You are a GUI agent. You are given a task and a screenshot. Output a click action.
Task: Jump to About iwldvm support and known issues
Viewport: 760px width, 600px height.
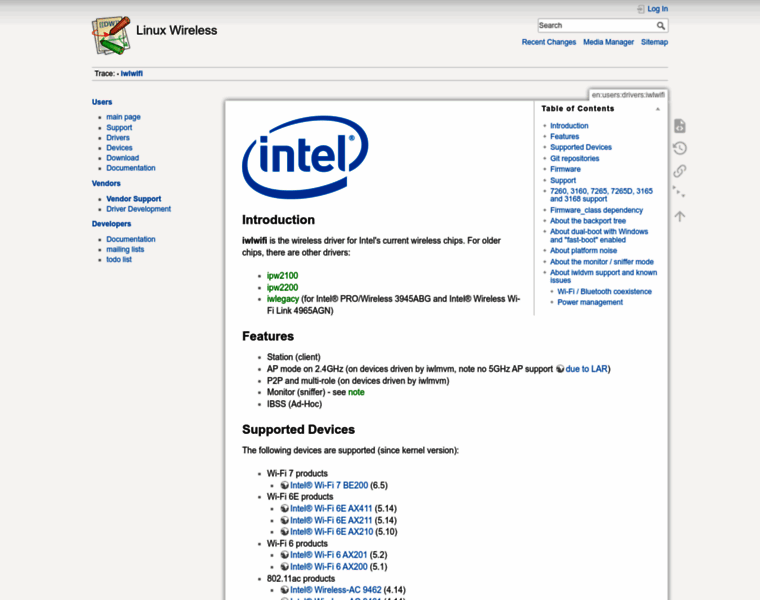pos(603,276)
